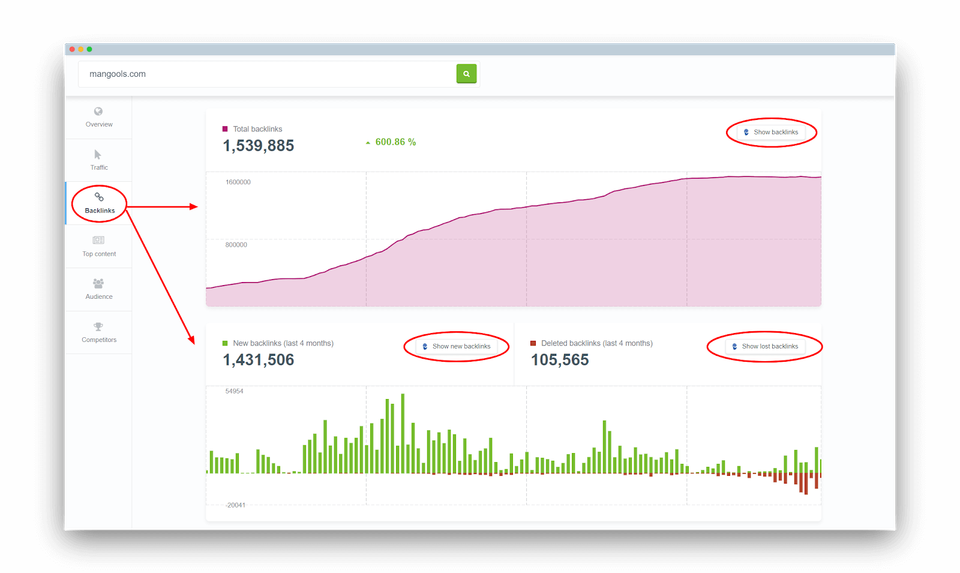The height and width of the screenshot is (573, 960).
Task: Click the 600.86 % growth indicator
Action: tap(395, 142)
